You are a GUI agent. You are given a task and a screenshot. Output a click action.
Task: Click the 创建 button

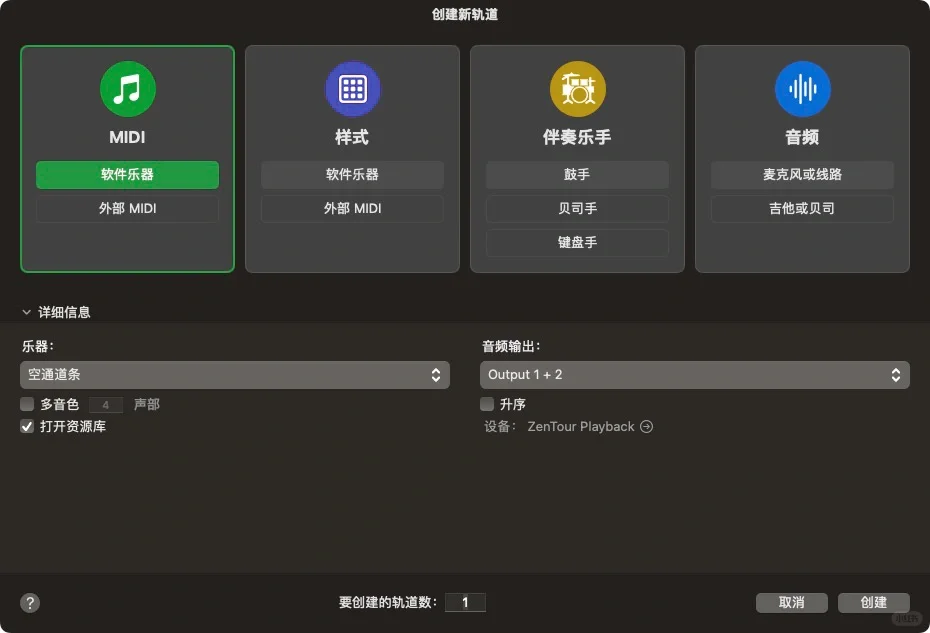point(874,603)
